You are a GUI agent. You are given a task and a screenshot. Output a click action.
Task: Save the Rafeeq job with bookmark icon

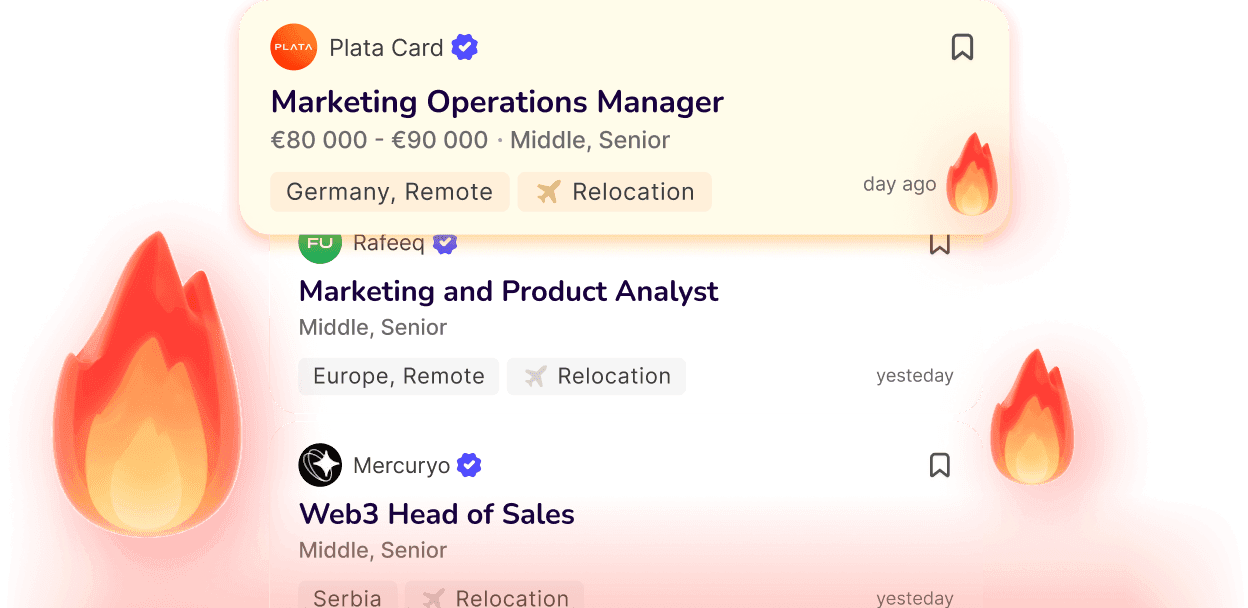(x=939, y=244)
